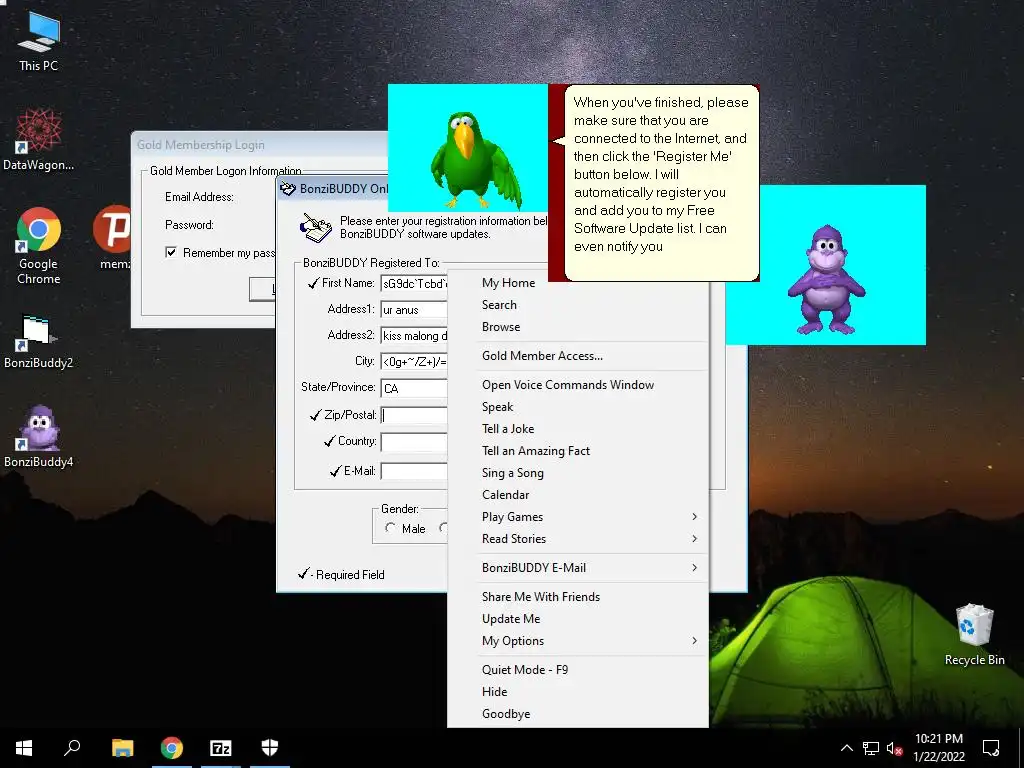Screen dimensions: 1024x768
Task: Click the Zip/Postal input field
Action: 414,415
